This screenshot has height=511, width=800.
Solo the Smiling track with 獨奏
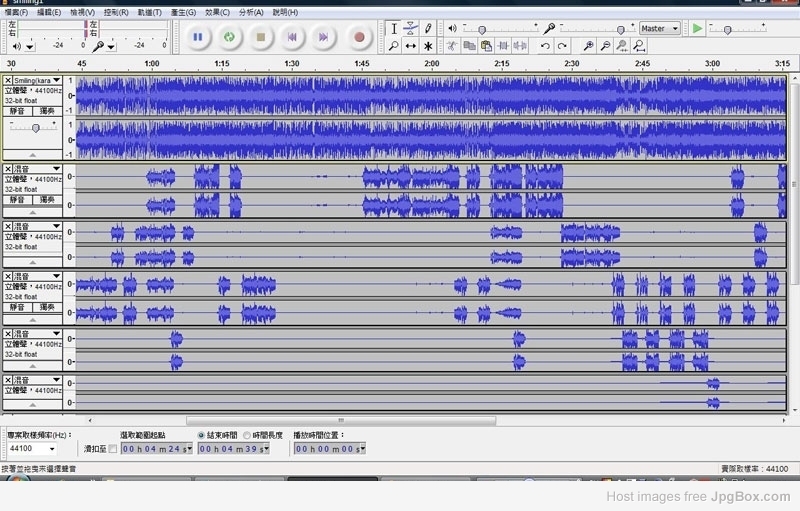click(46, 111)
